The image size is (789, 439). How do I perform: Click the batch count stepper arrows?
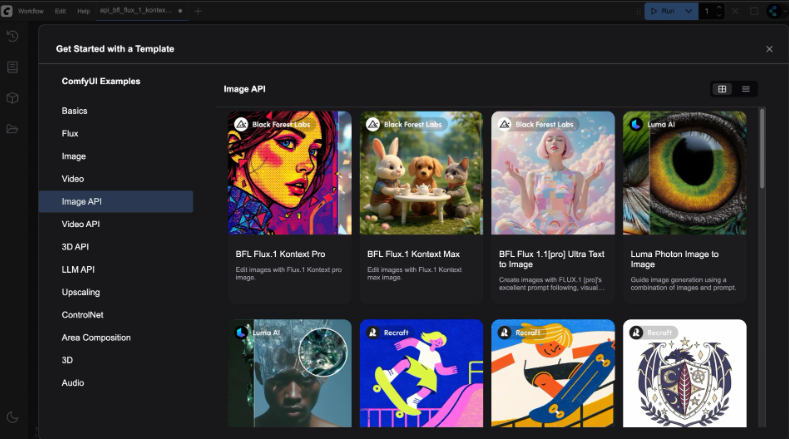pyautogui.click(x=719, y=11)
